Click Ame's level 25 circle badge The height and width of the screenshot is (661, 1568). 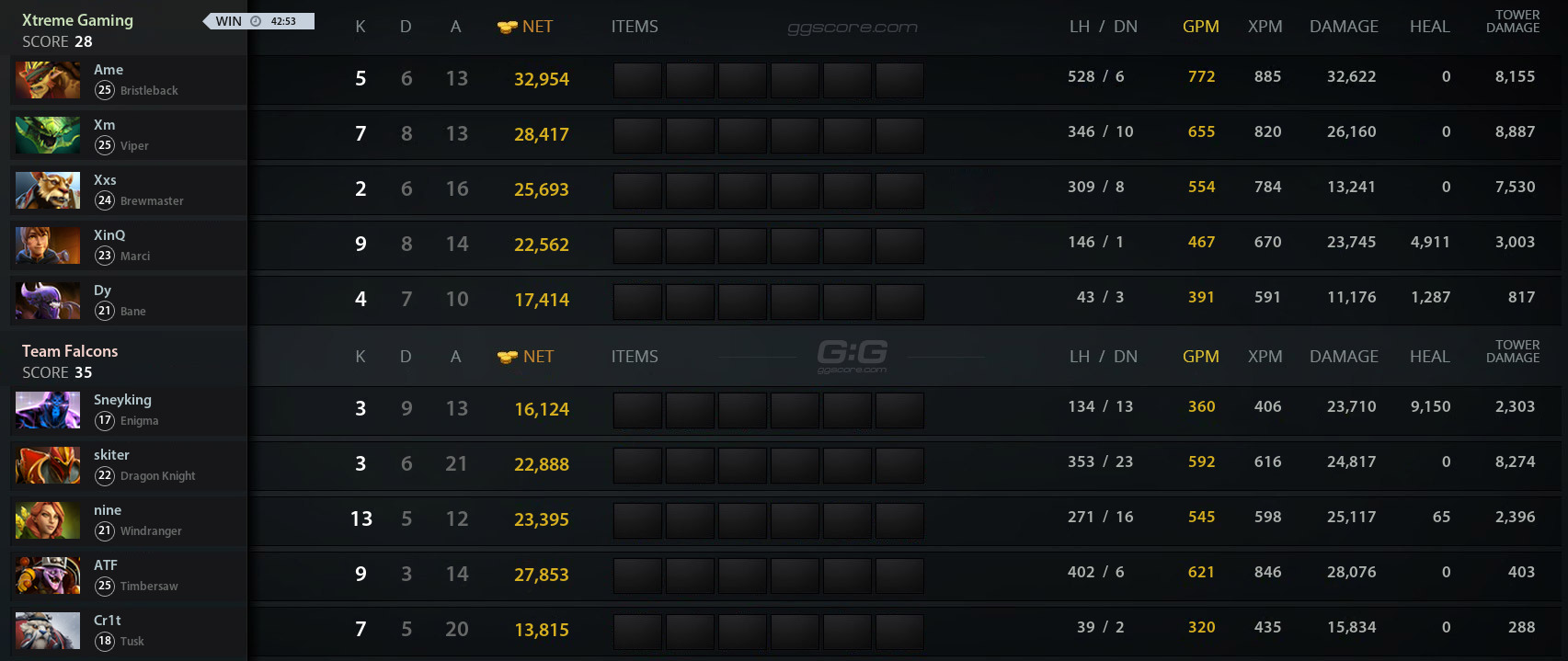(104, 90)
